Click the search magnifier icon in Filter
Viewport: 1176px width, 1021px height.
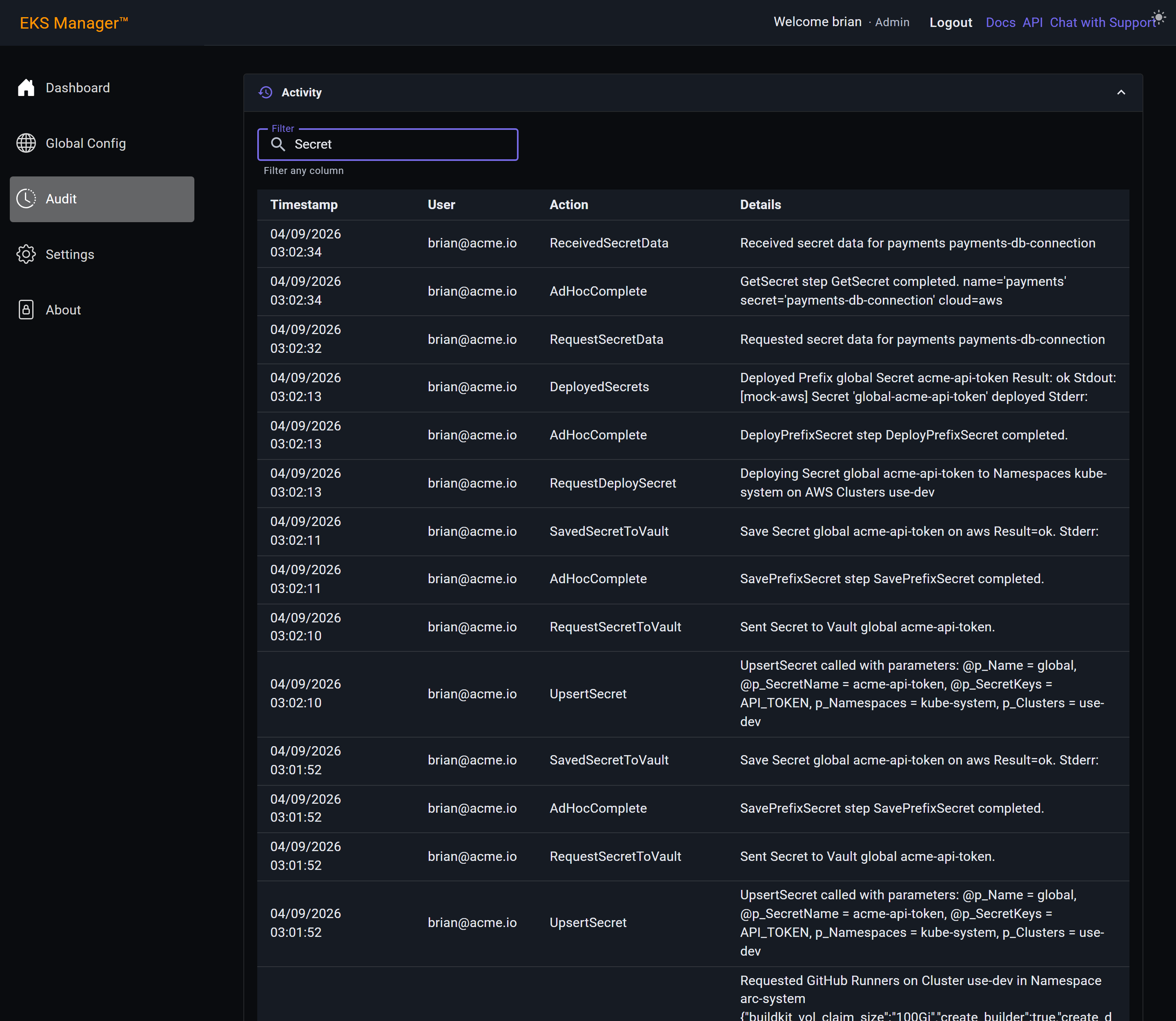(x=278, y=144)
